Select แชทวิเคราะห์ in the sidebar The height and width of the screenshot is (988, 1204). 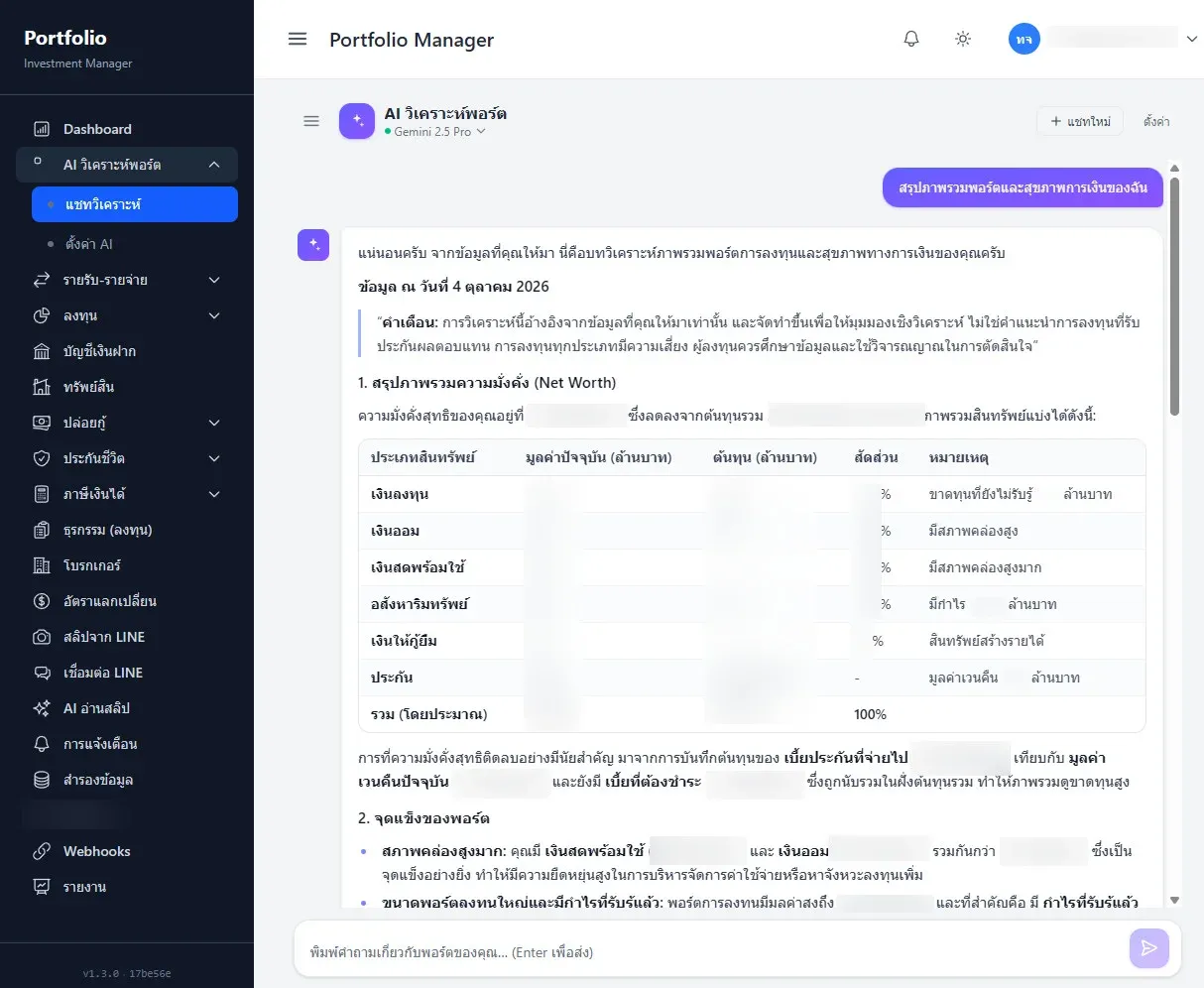[x=135, y=204]
